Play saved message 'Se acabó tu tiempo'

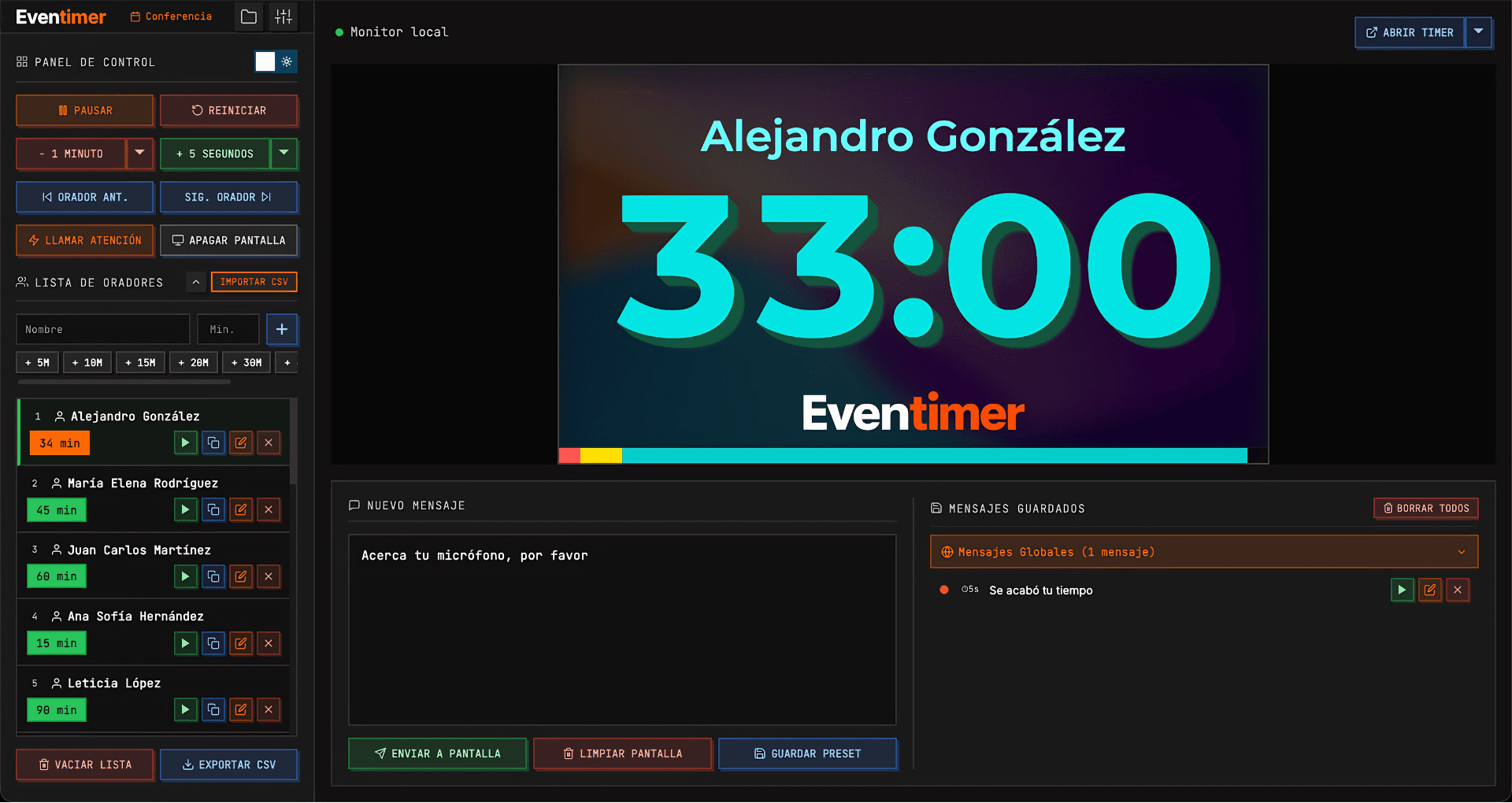tap(1402, 590)
